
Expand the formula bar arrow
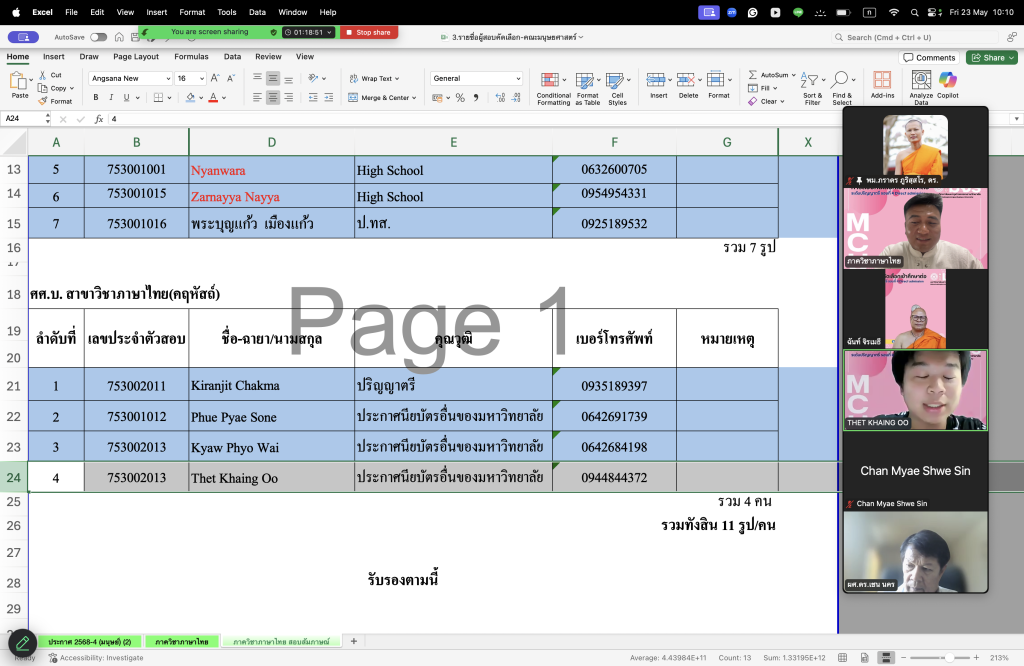click(x=1016, y=119)
